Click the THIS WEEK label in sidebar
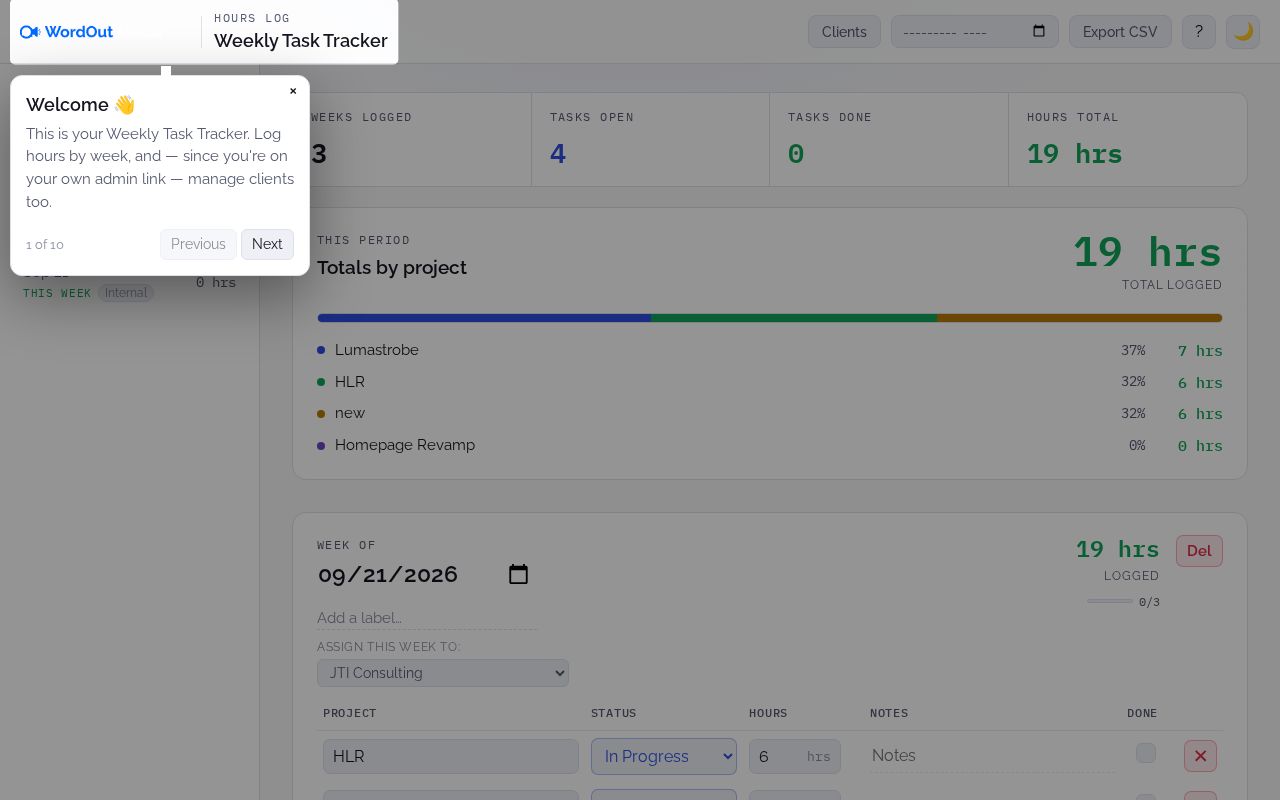The width and height of the screenshot is (1280, 800). pos(57,293)
